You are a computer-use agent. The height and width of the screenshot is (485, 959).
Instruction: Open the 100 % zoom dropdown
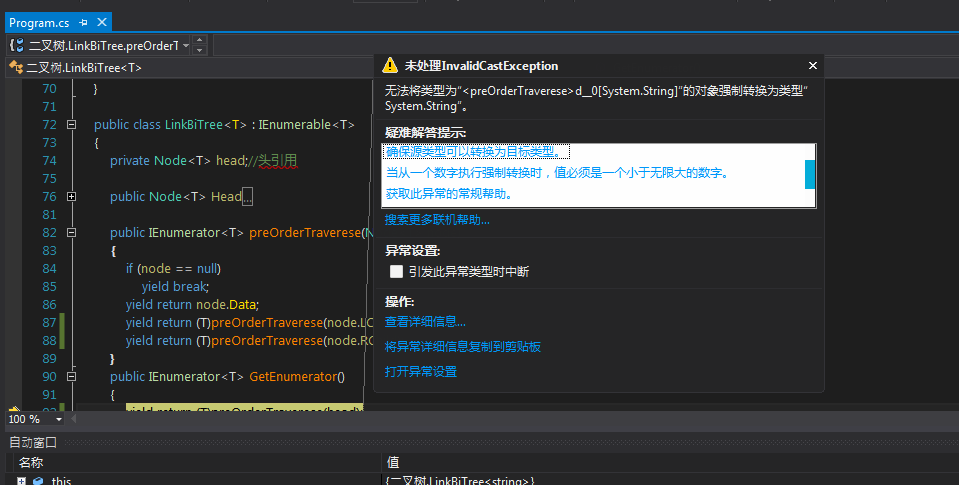coord(59,419)
